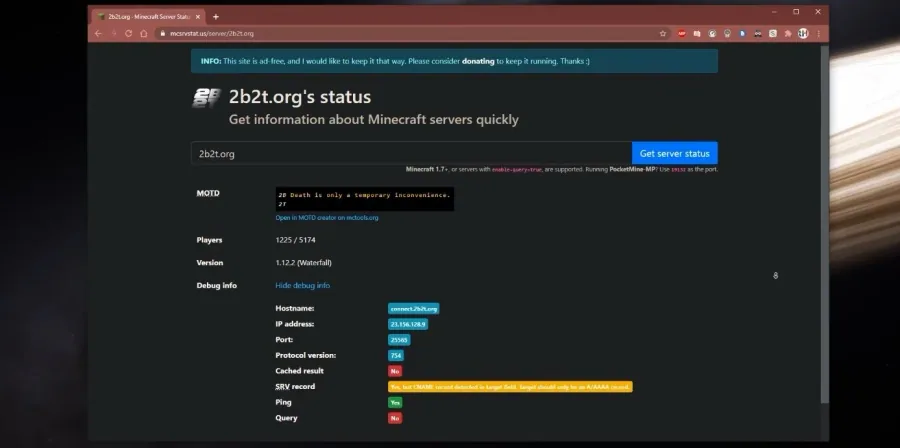Click the browser back arrow
The image size is (900, 448).
[98, 33]
